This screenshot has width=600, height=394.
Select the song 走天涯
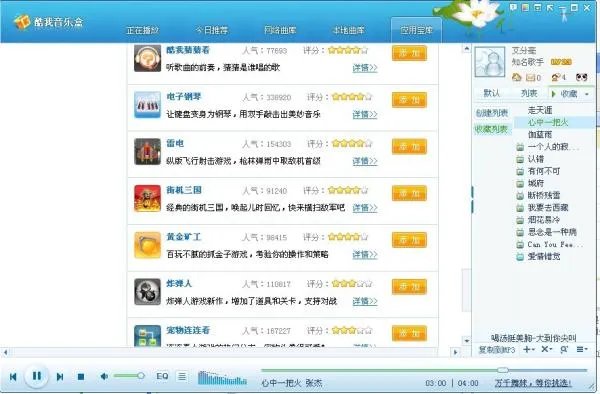point(540,110)
